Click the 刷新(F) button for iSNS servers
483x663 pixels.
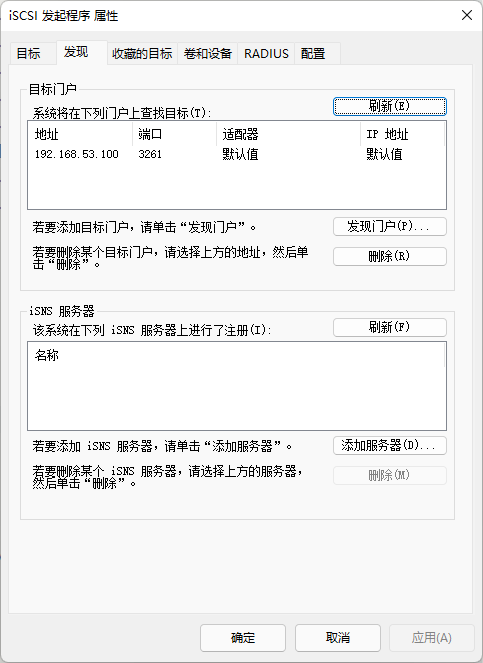click(390, 327)
